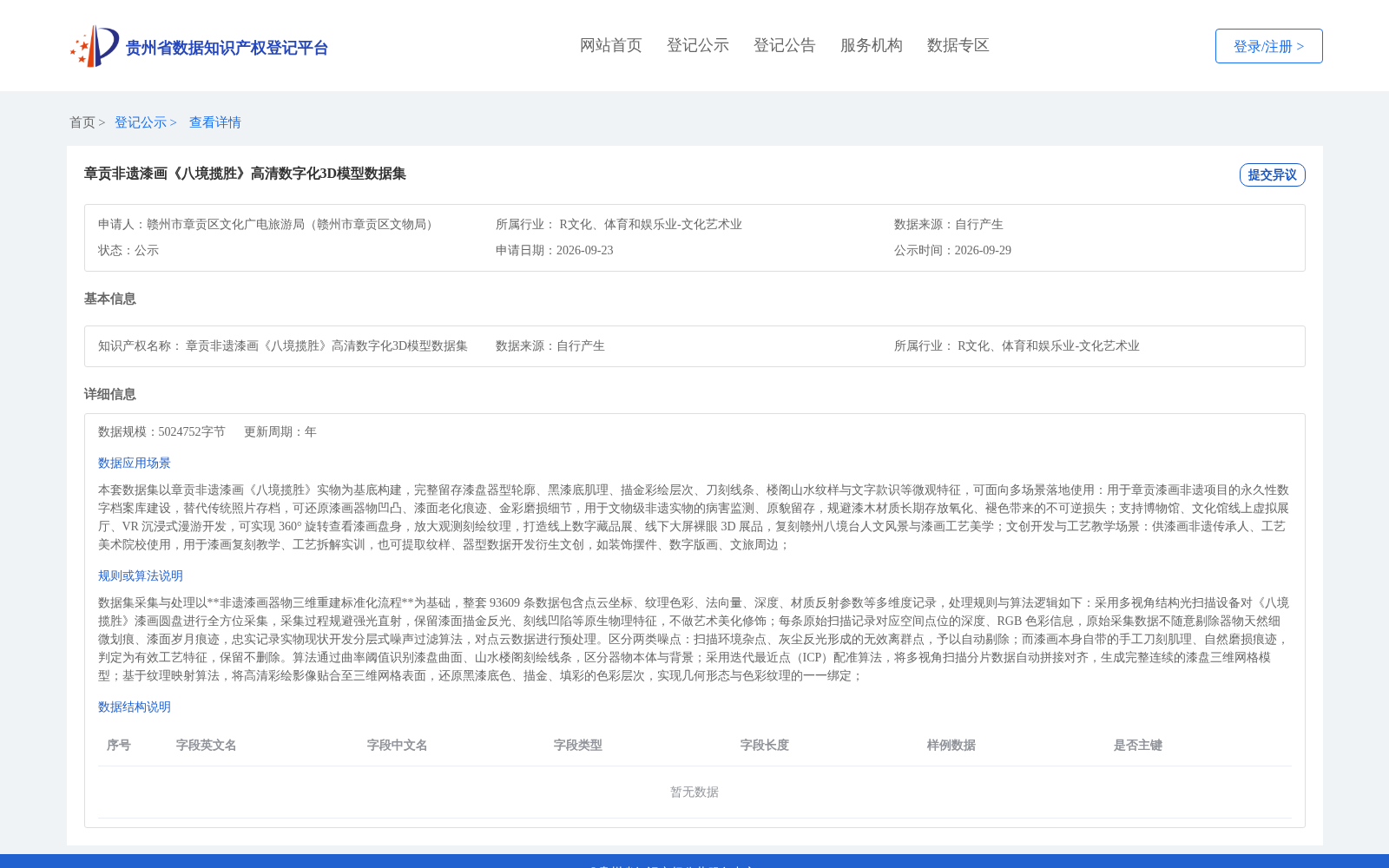Click the 暂无数据 empty table message
This screenshot has width=1389, height=868.
[694, 792]
